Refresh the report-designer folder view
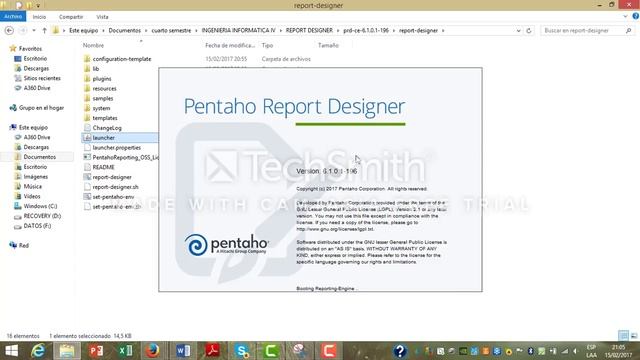The height and width of the screenshot is (360, 640). (x=529, y=31)
